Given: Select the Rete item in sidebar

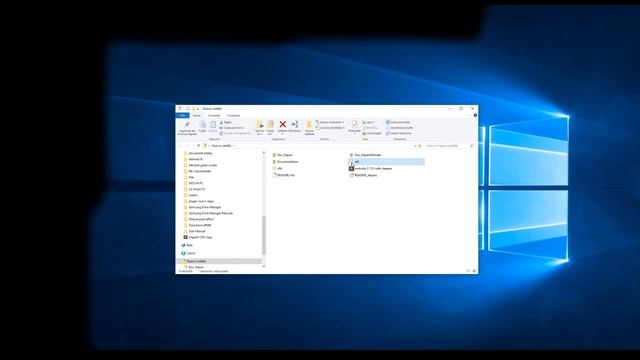Looking at the screenshot, I should [x=187, y=245].
